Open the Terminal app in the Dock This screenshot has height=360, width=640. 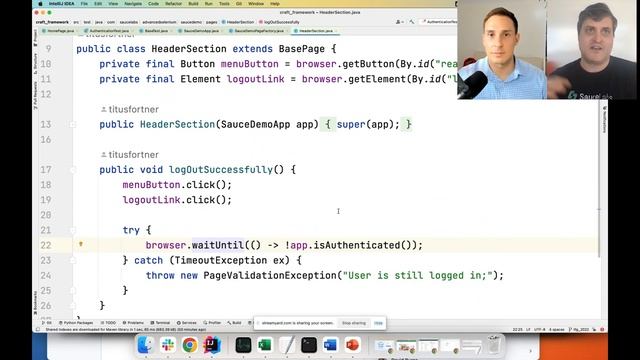(309, 345)
